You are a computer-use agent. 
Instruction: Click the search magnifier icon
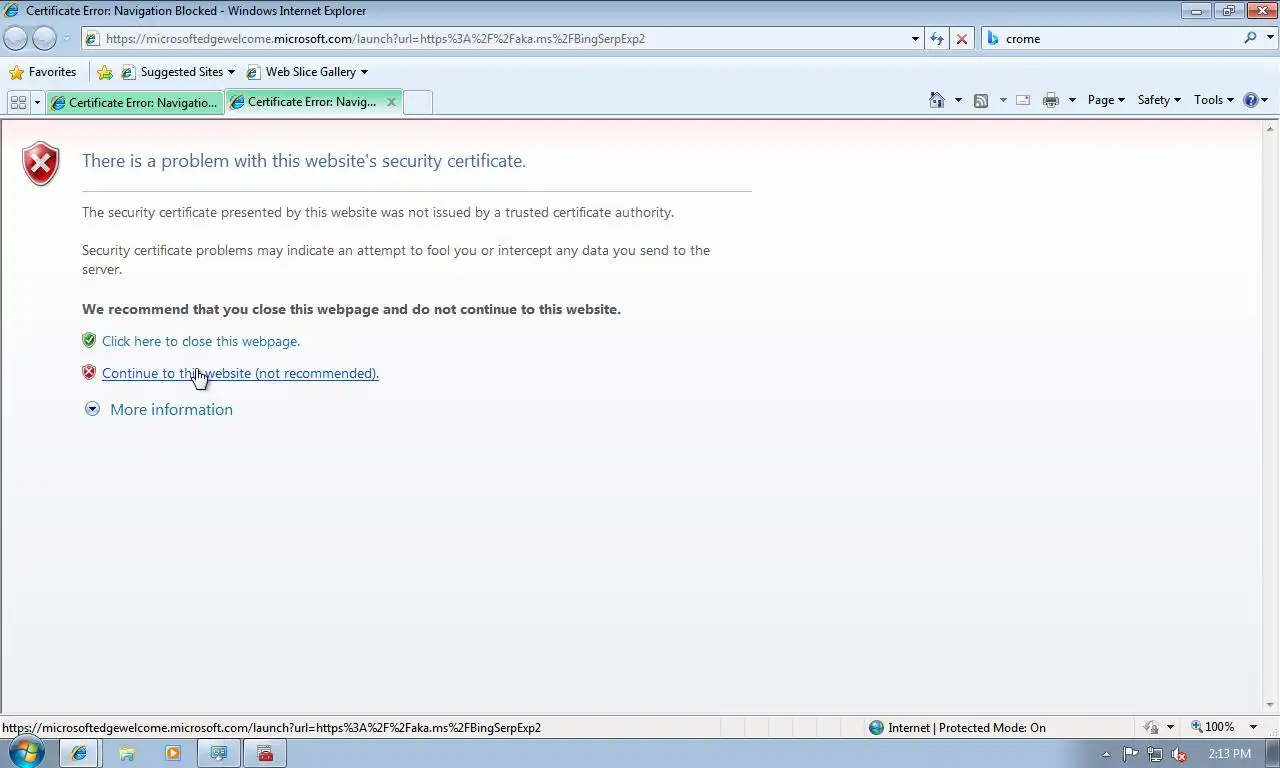pos(1250,38)
